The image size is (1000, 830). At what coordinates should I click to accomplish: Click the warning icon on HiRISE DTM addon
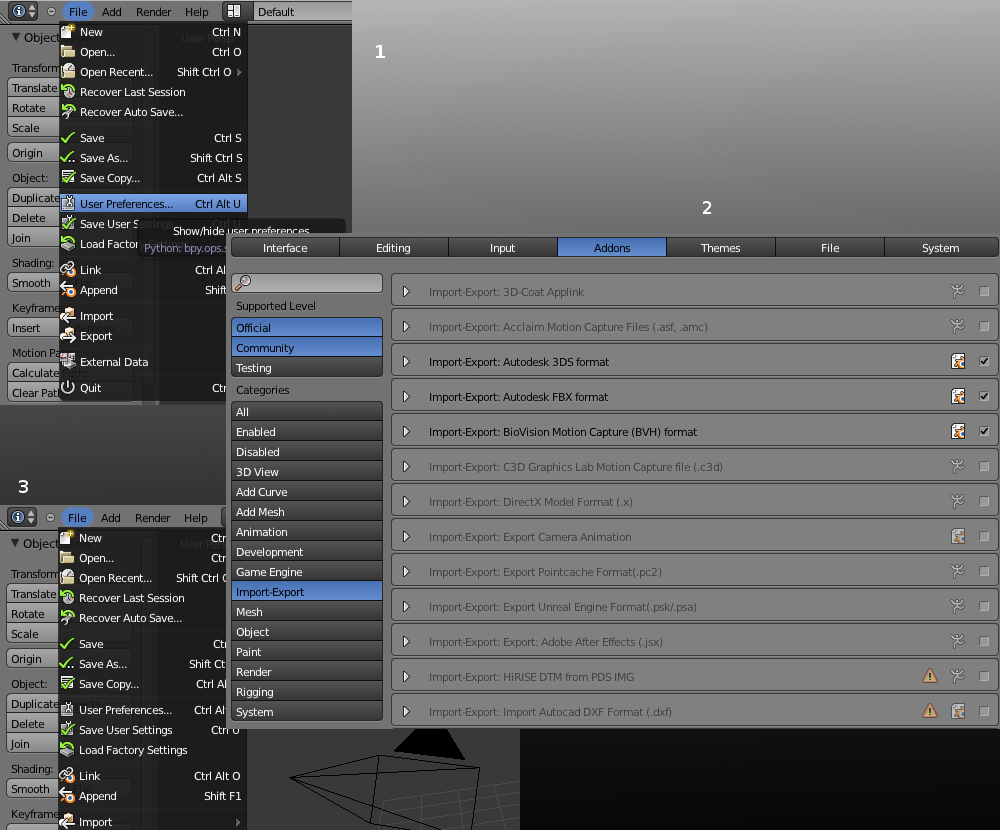[930, 677]
